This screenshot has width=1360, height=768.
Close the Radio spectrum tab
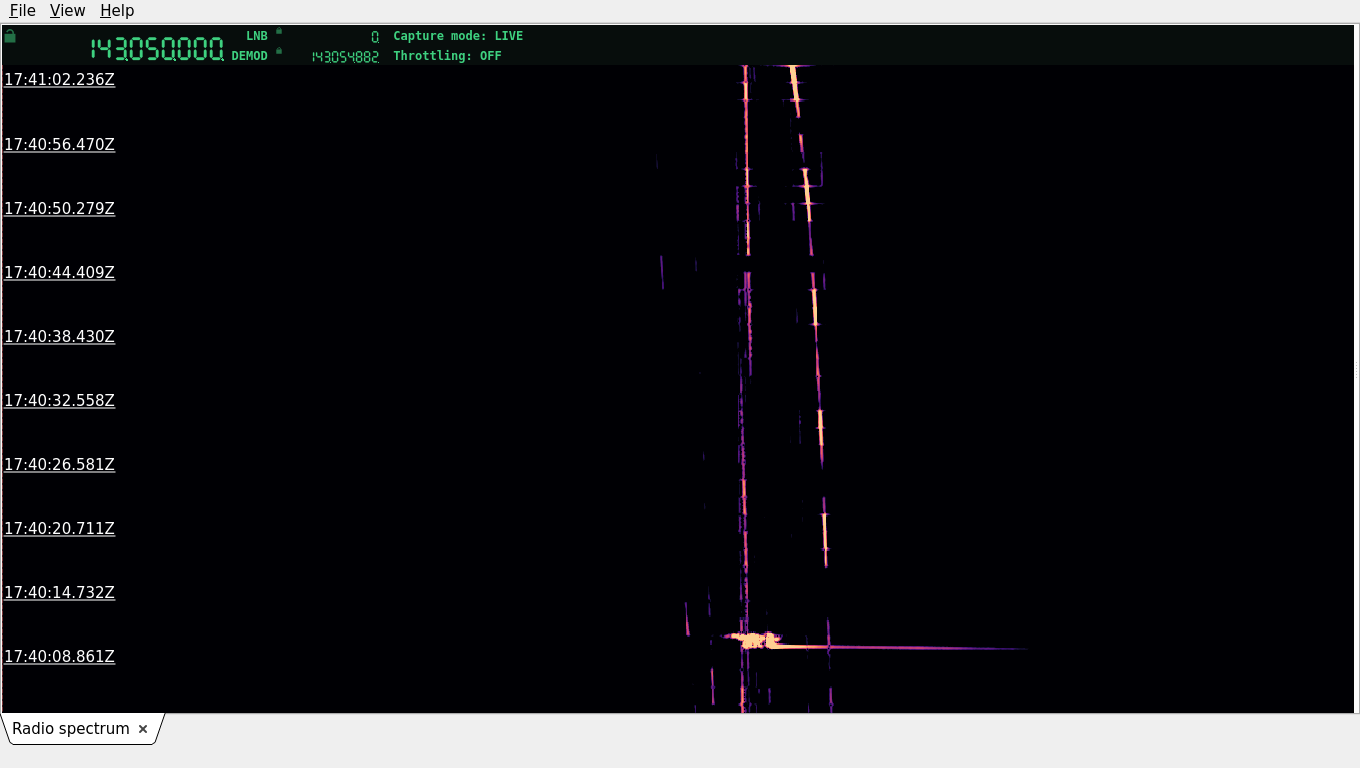[143, 729]
